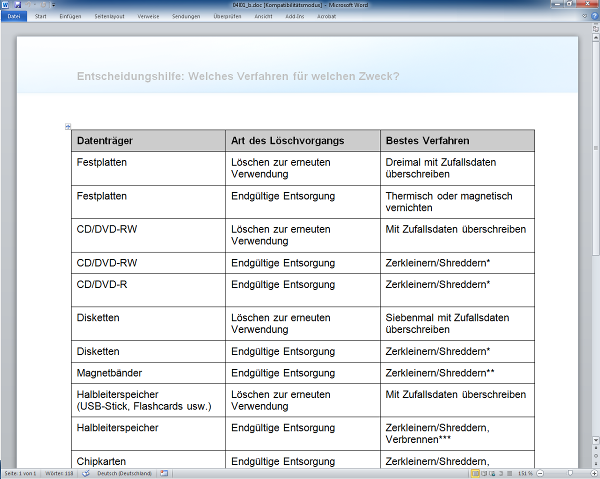Select the Überprüfen ribbon tab
Screen dimensions: 600x479
226,16
